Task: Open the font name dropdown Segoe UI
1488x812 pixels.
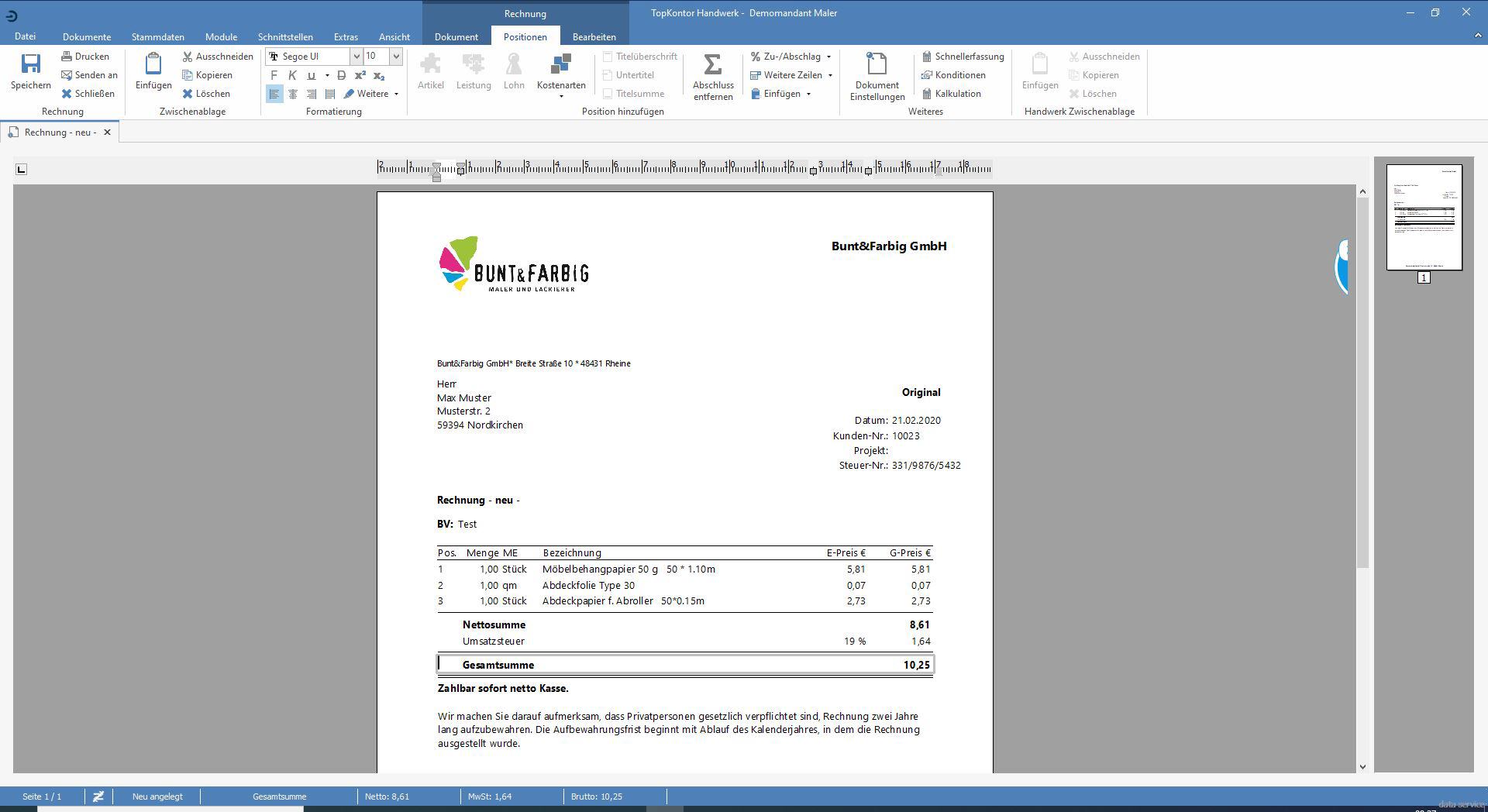Action: click(356, 56)
